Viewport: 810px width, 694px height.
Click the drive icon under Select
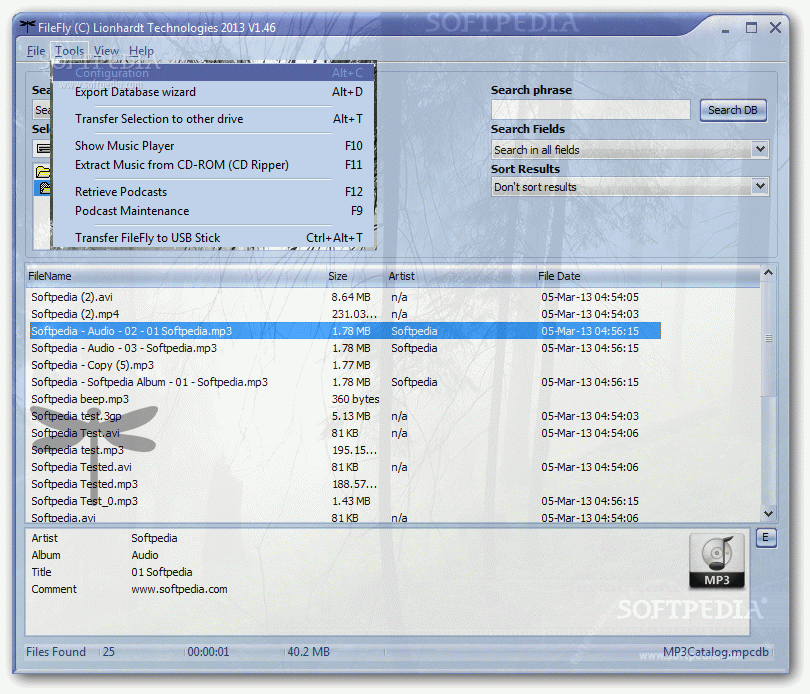[x=42, y=149]
